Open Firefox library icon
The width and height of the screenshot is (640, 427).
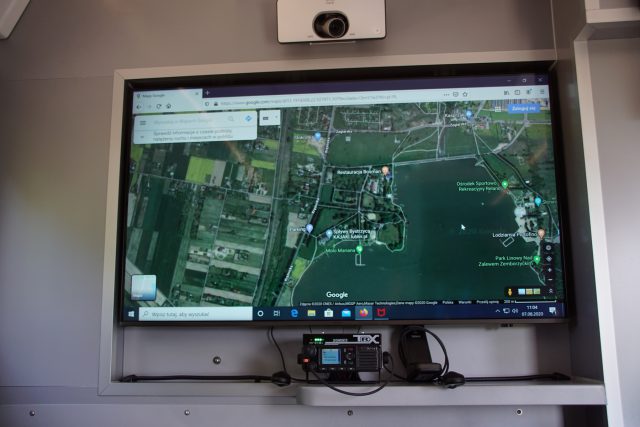[x=507, y=93]
